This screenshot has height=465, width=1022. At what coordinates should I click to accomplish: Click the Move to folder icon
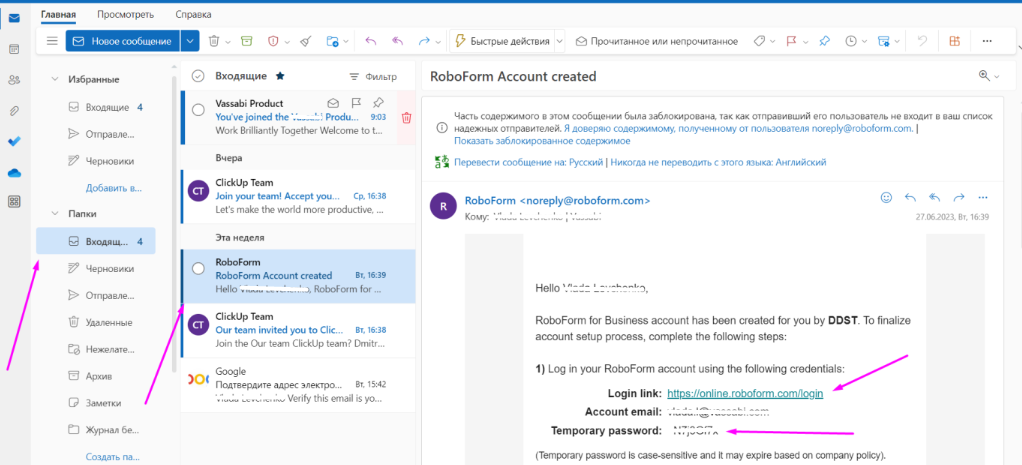[333, 41]
